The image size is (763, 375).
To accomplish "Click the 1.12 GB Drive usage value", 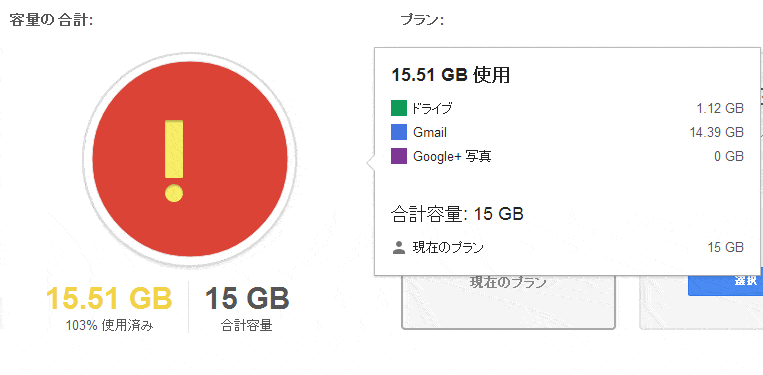I will point(720,108).
